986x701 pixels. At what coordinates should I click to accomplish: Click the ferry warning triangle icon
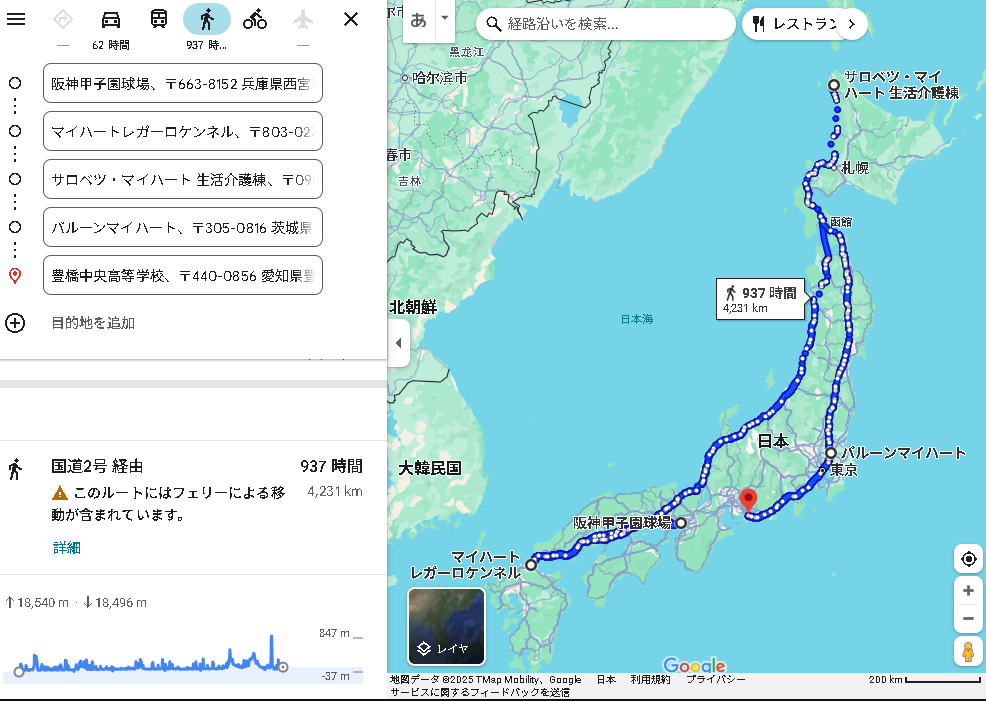coord(60,493)
